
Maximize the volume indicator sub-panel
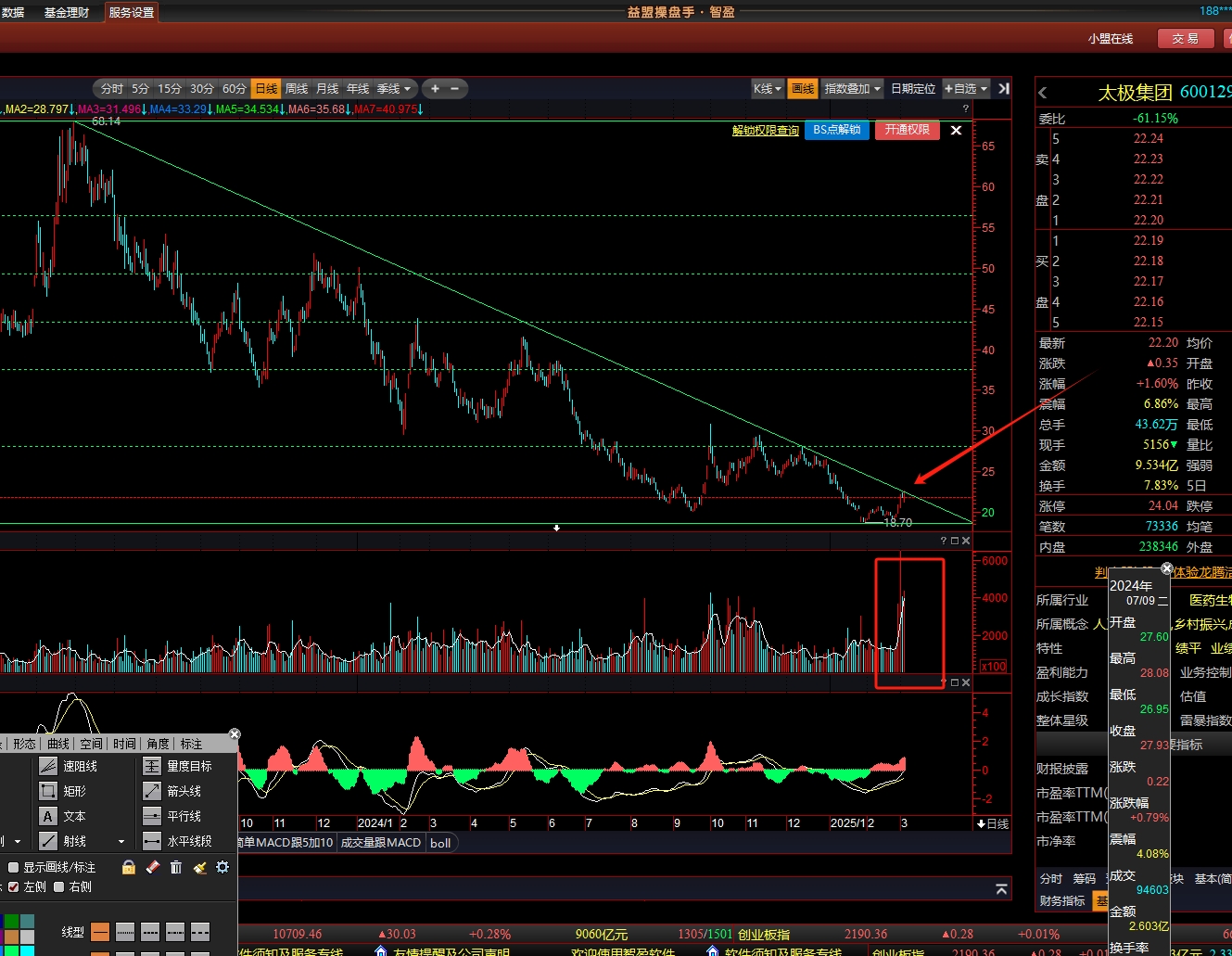point(955,541)
